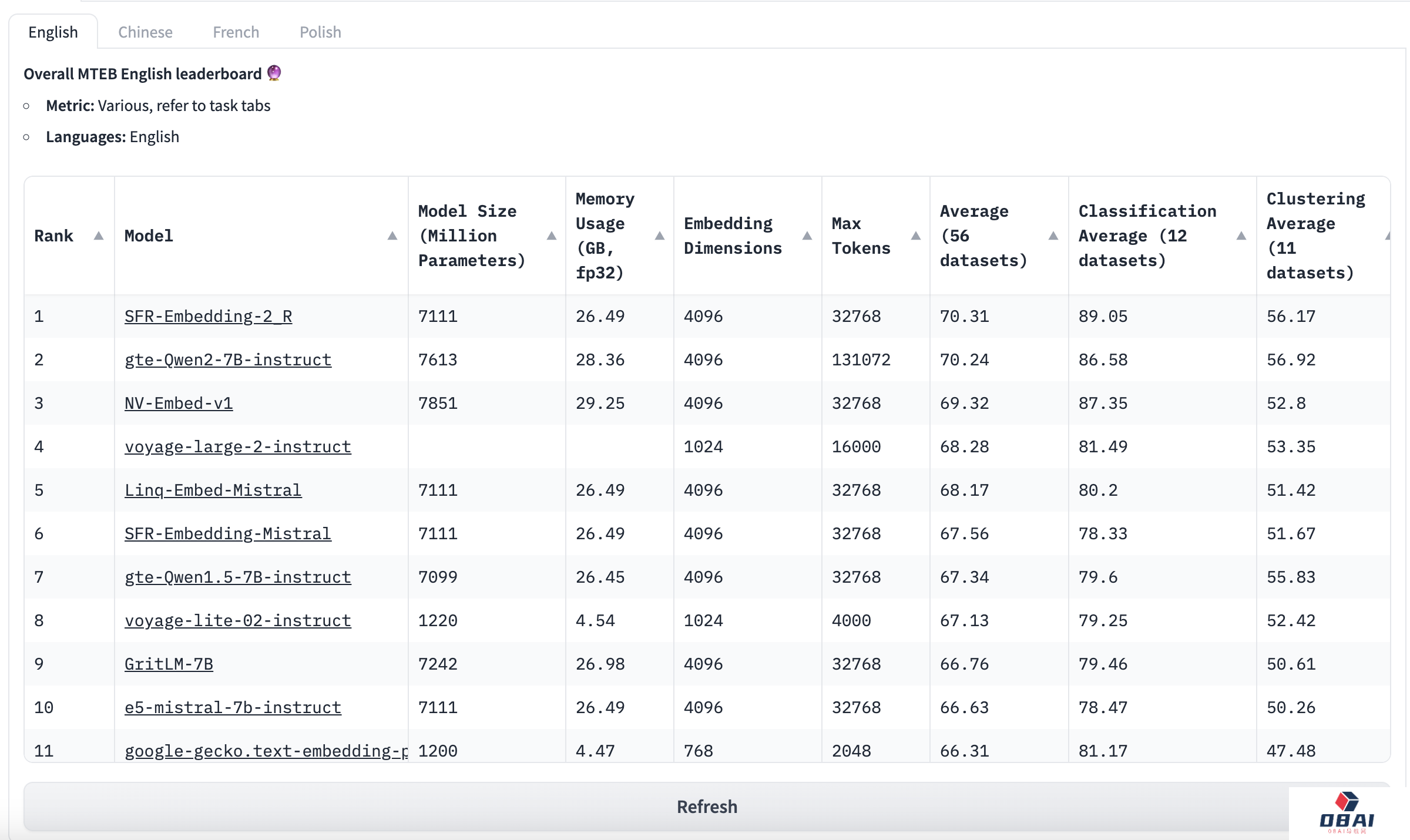Open the NV-Embed-v1 link

(178, 403)
